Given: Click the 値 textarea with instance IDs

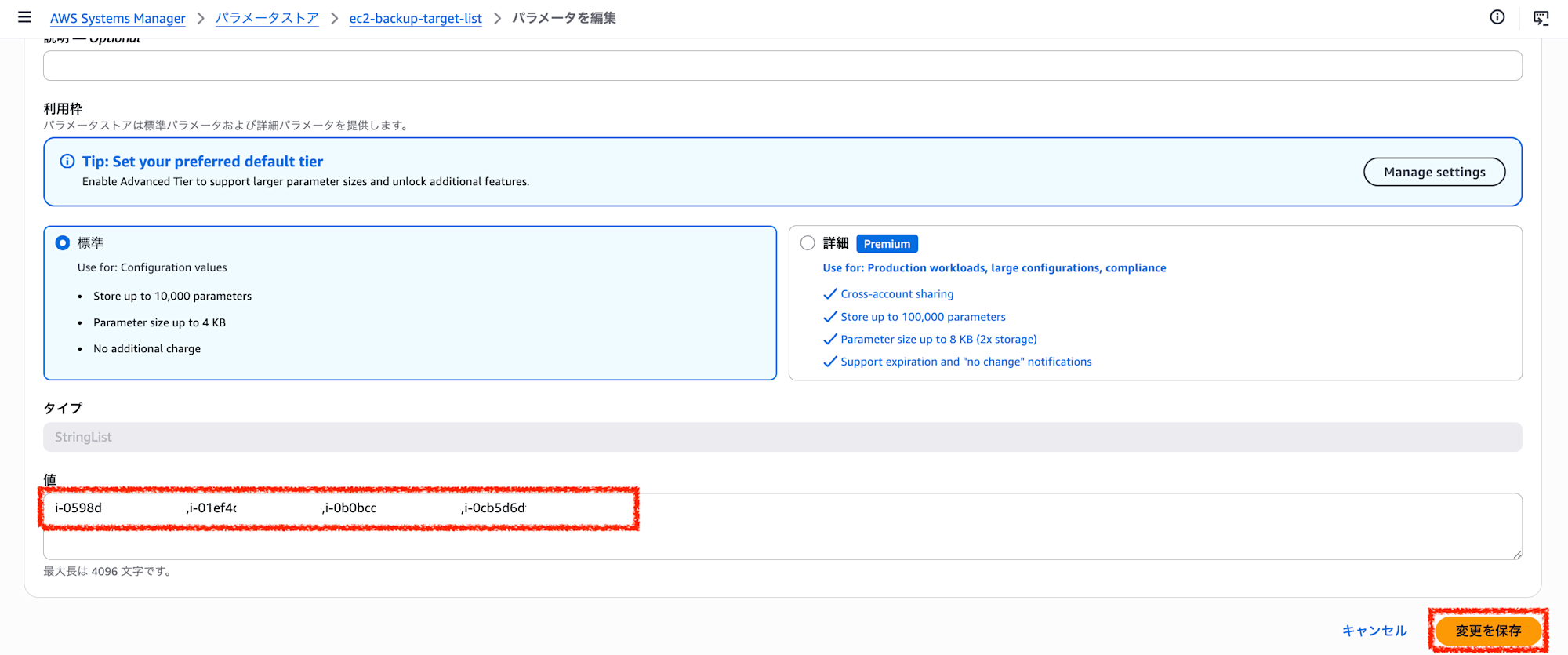Looking at the screenshot, I should [782, 526].
